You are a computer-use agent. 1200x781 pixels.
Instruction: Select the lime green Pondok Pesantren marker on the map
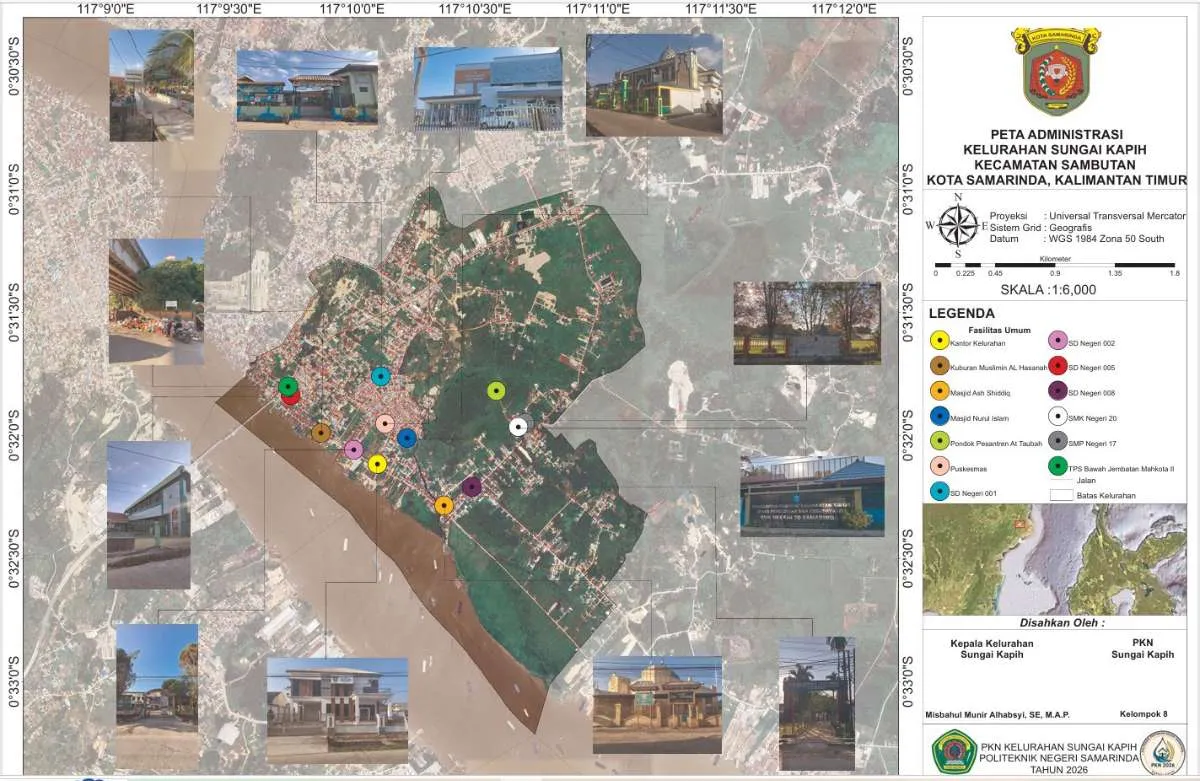click(496, 391)
